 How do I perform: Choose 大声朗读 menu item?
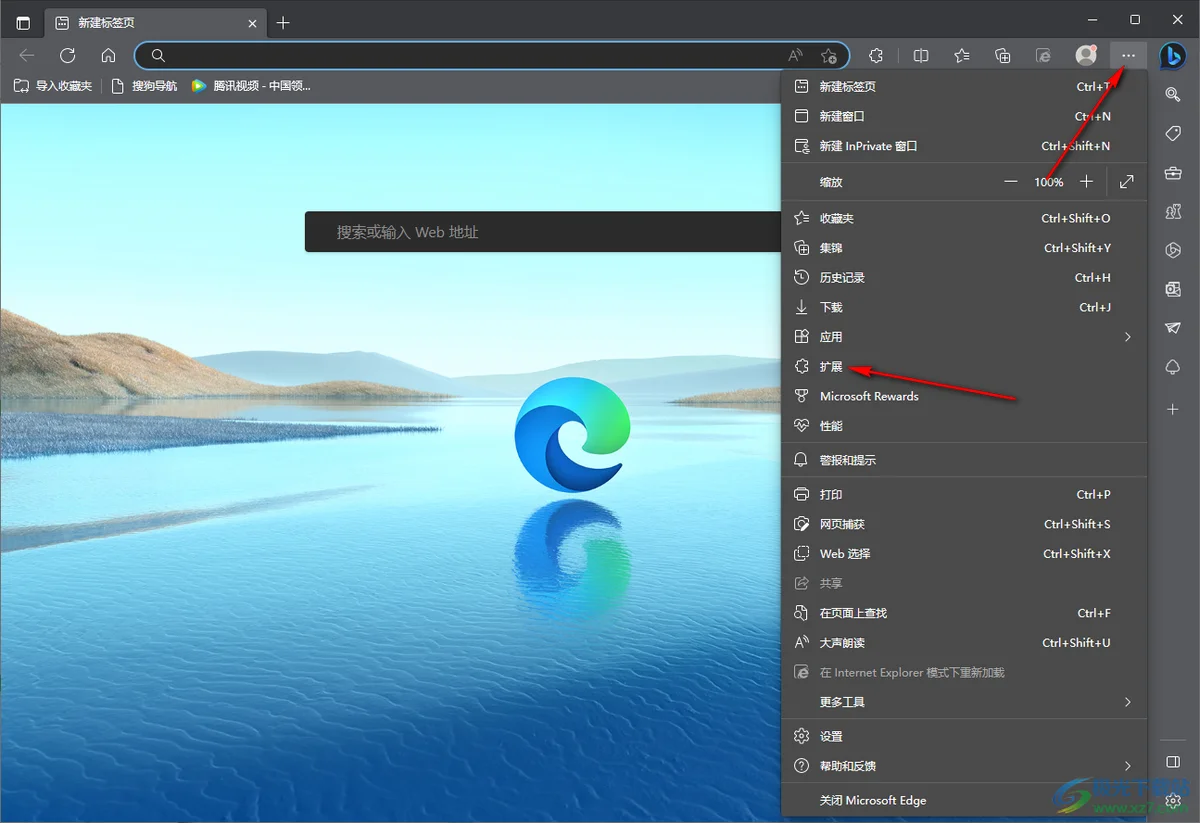coord(964,643)
